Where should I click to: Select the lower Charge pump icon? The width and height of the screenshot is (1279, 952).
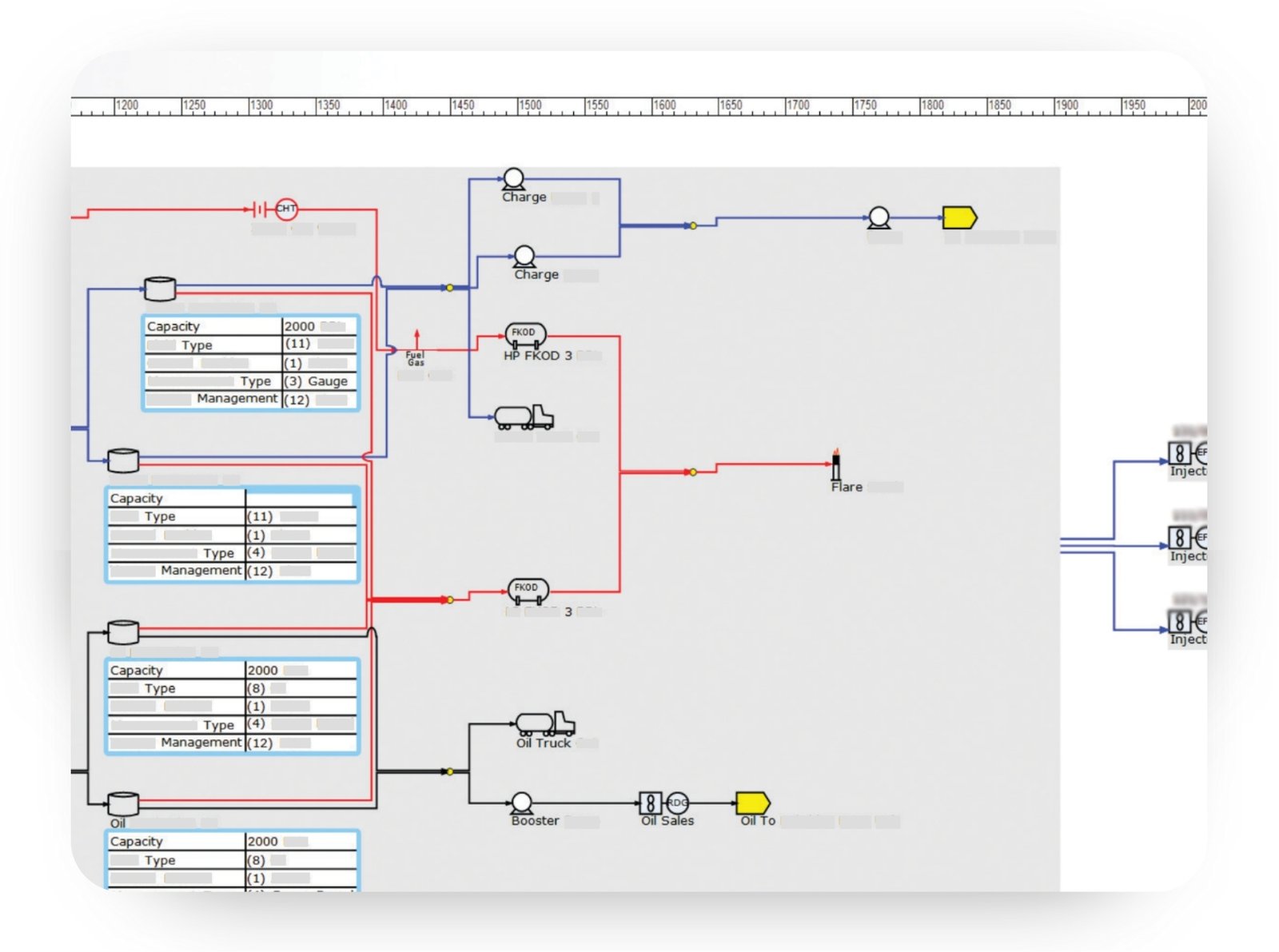(x=524, y=257)
